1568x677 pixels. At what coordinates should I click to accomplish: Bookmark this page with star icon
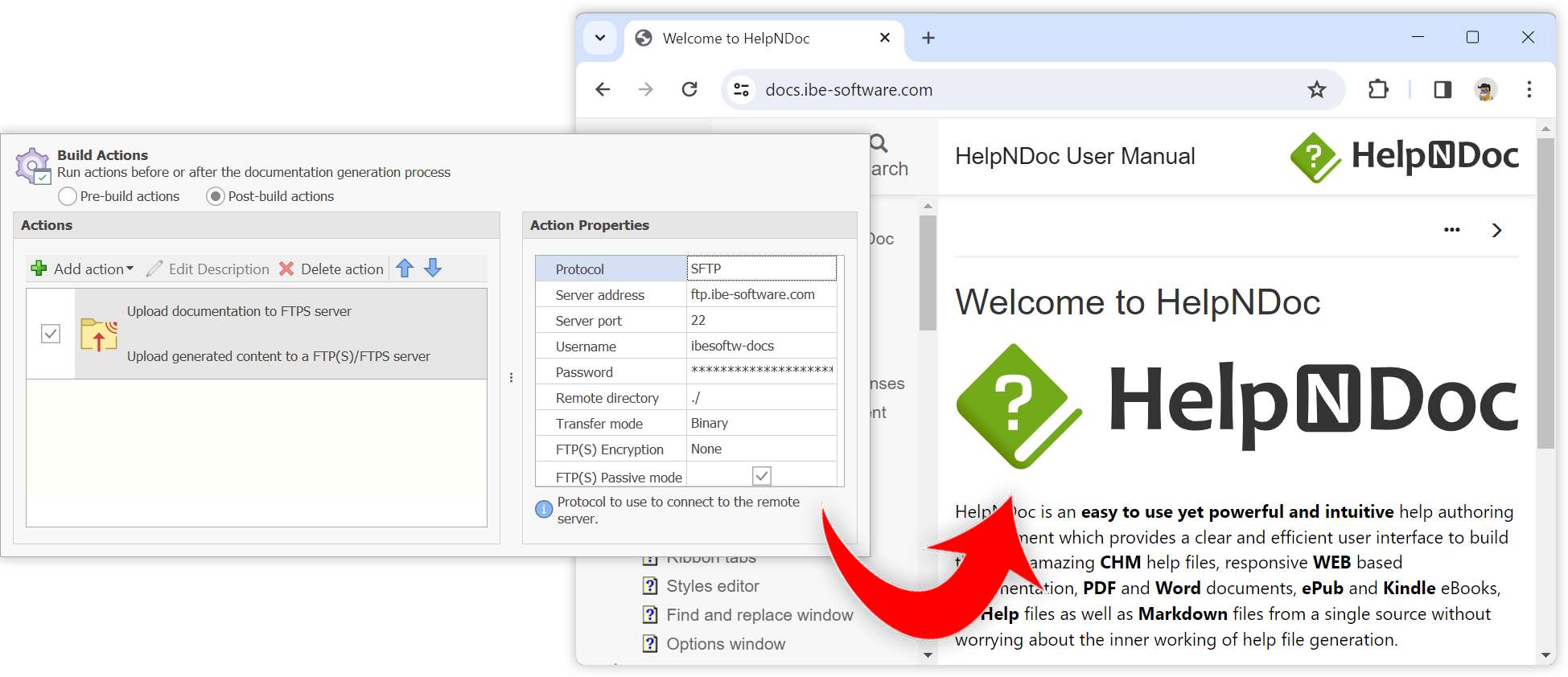[x=1316, y=89]
